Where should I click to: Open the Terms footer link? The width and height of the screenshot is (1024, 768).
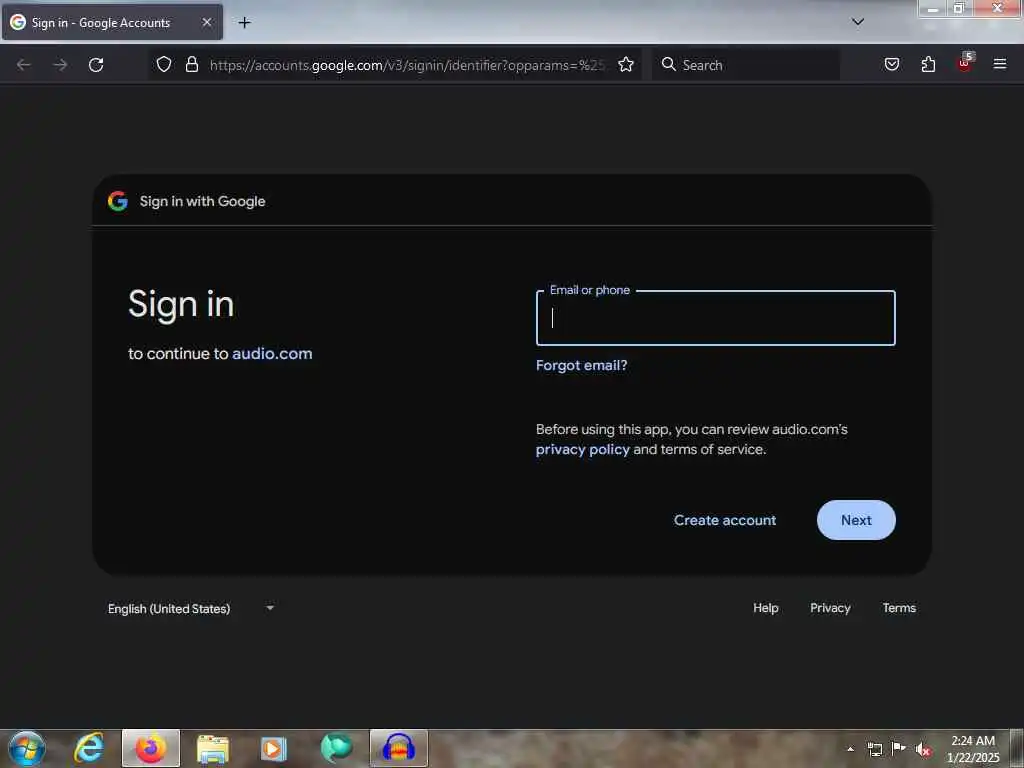(x=899, y=607)
